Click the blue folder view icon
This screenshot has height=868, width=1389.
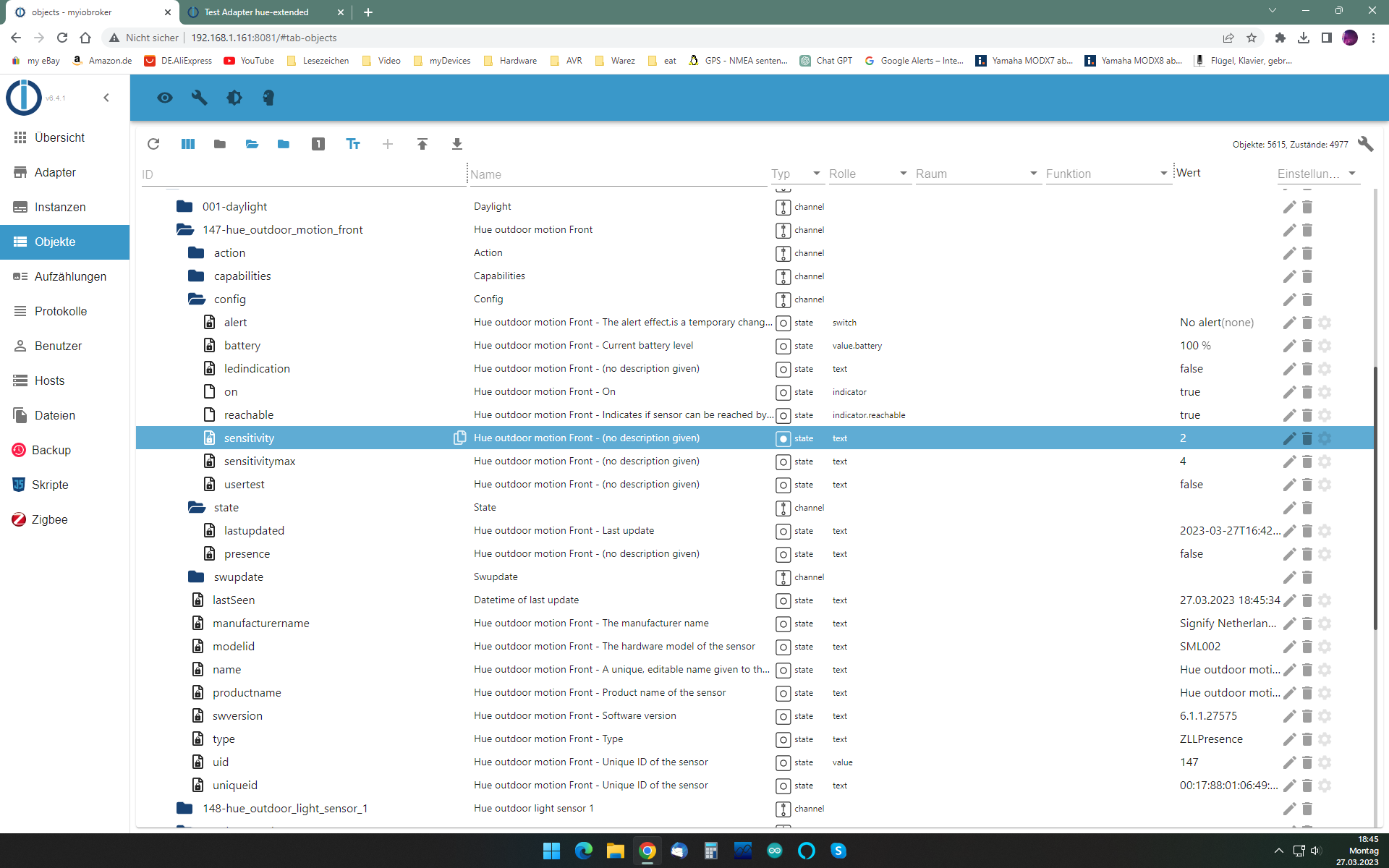[284, 144]
